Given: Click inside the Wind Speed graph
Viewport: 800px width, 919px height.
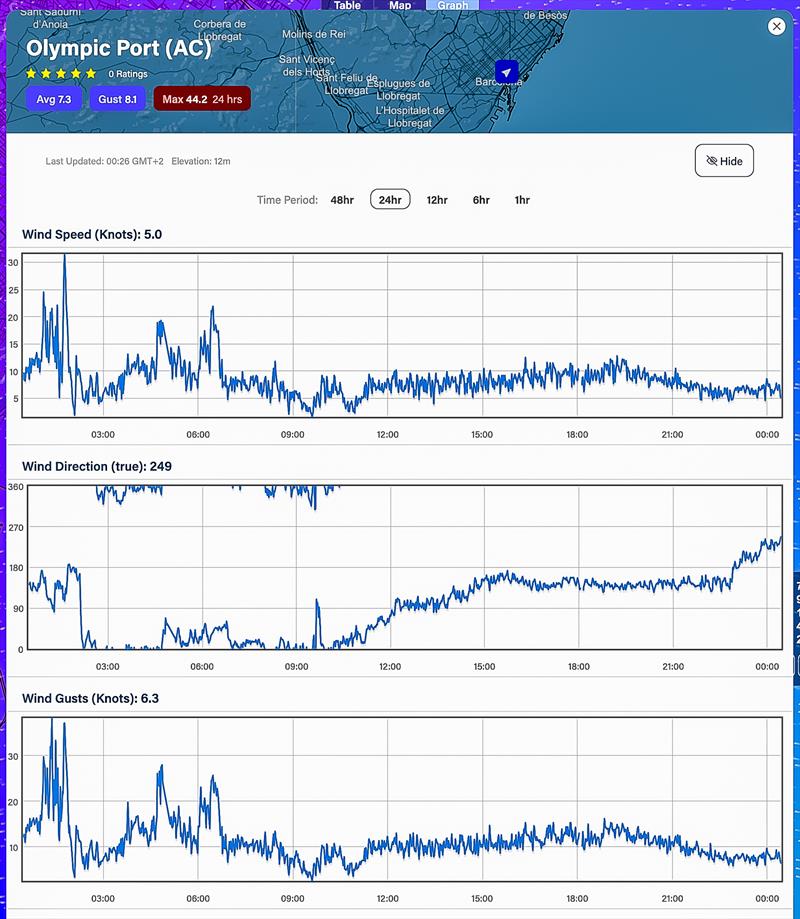Looking at the screenshot, I should tap(402, 335).
